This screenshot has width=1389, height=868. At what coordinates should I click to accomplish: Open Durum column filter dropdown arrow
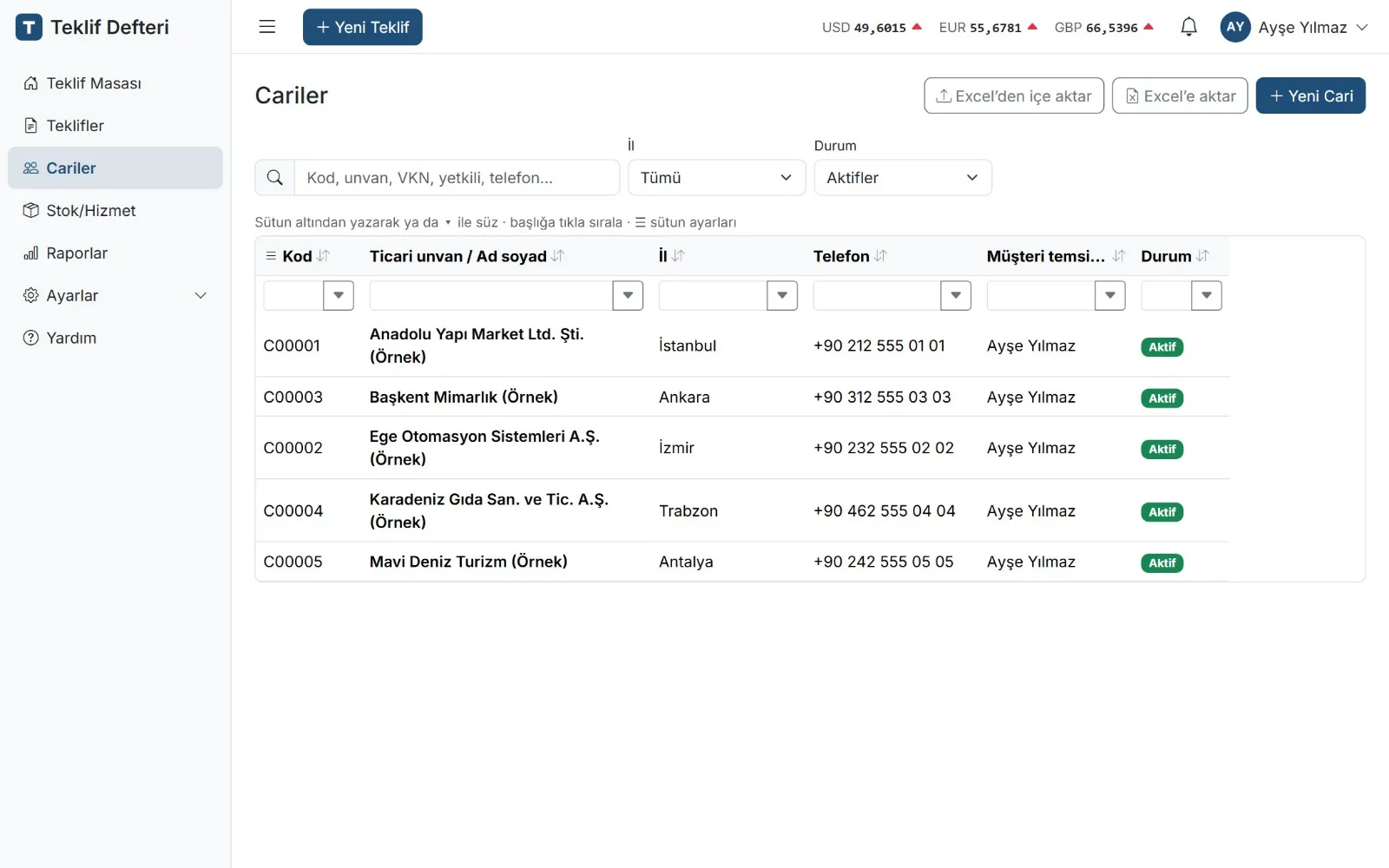[1207, 296]
